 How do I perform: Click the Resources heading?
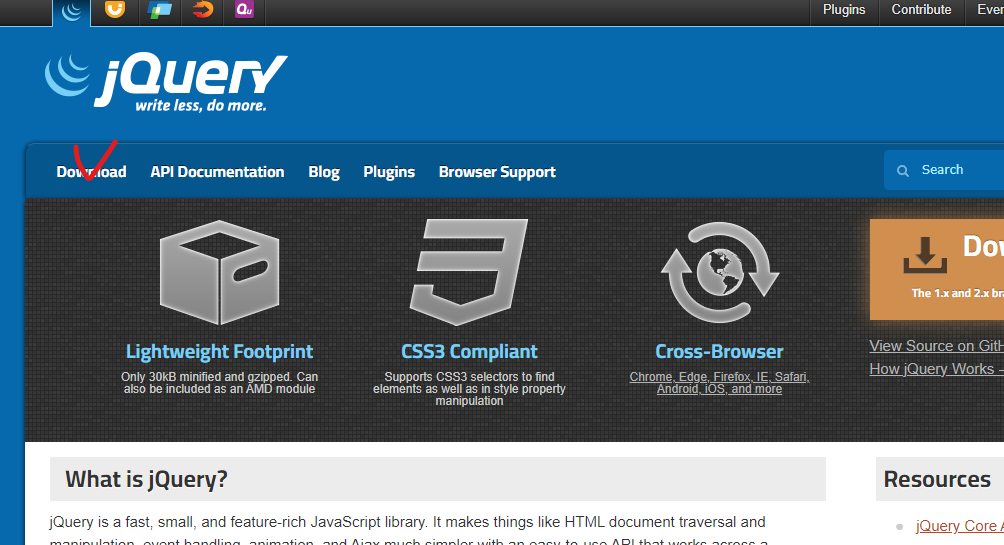point(937,479)
